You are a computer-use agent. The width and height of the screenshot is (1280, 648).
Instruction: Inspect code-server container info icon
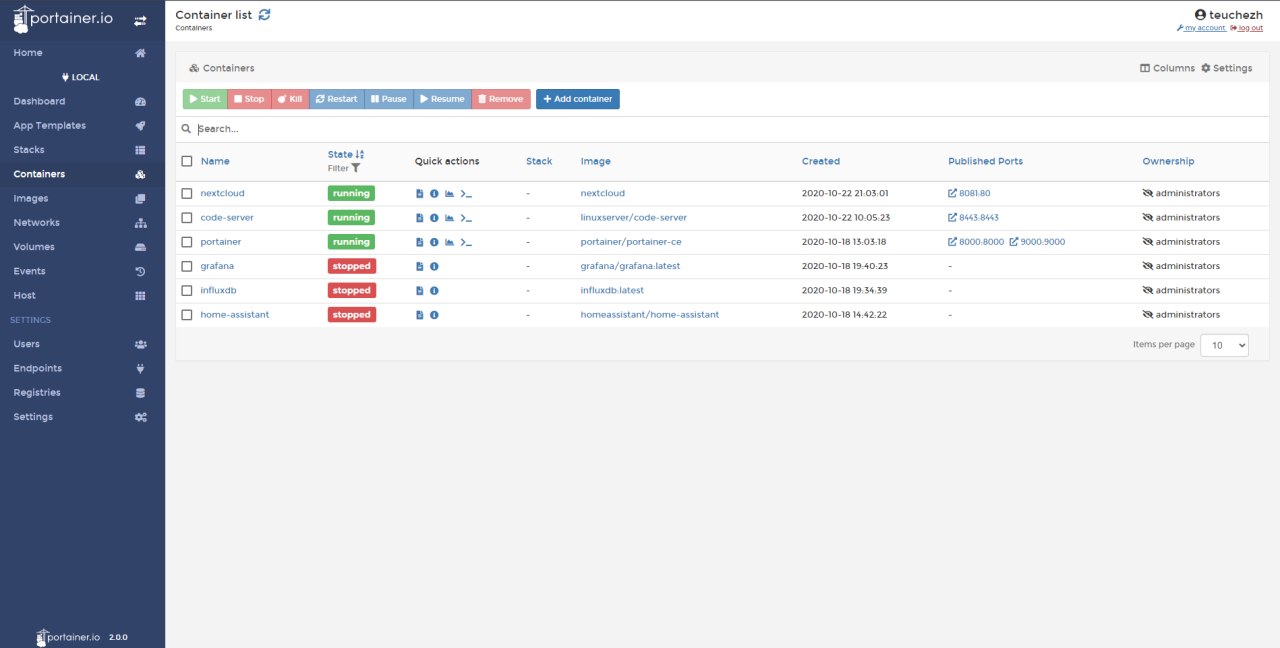(434, 217)
